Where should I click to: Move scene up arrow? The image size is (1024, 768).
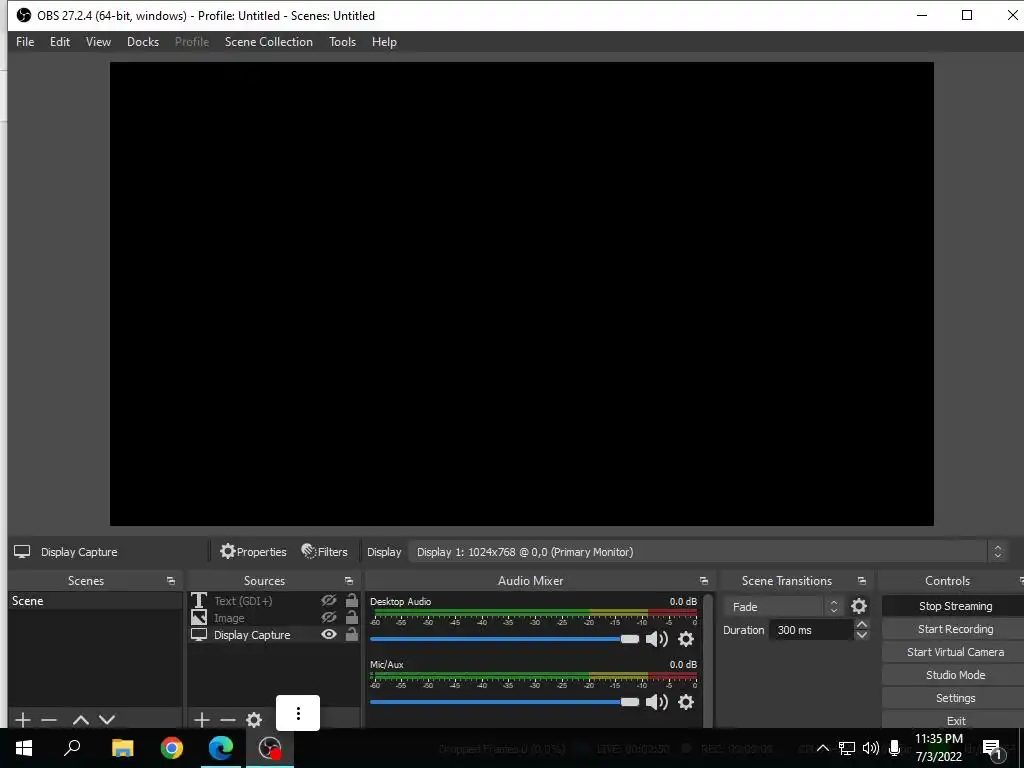point(80,720)
